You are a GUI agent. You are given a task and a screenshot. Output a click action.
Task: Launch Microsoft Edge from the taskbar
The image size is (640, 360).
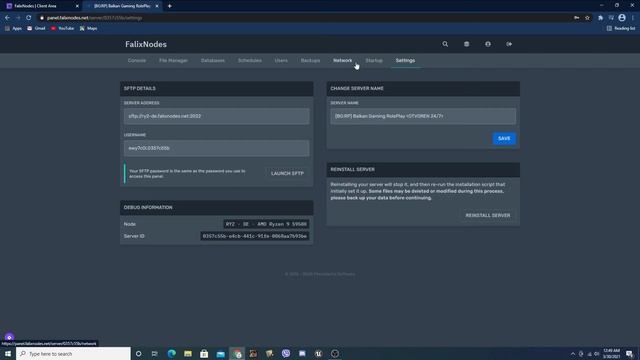171,353
